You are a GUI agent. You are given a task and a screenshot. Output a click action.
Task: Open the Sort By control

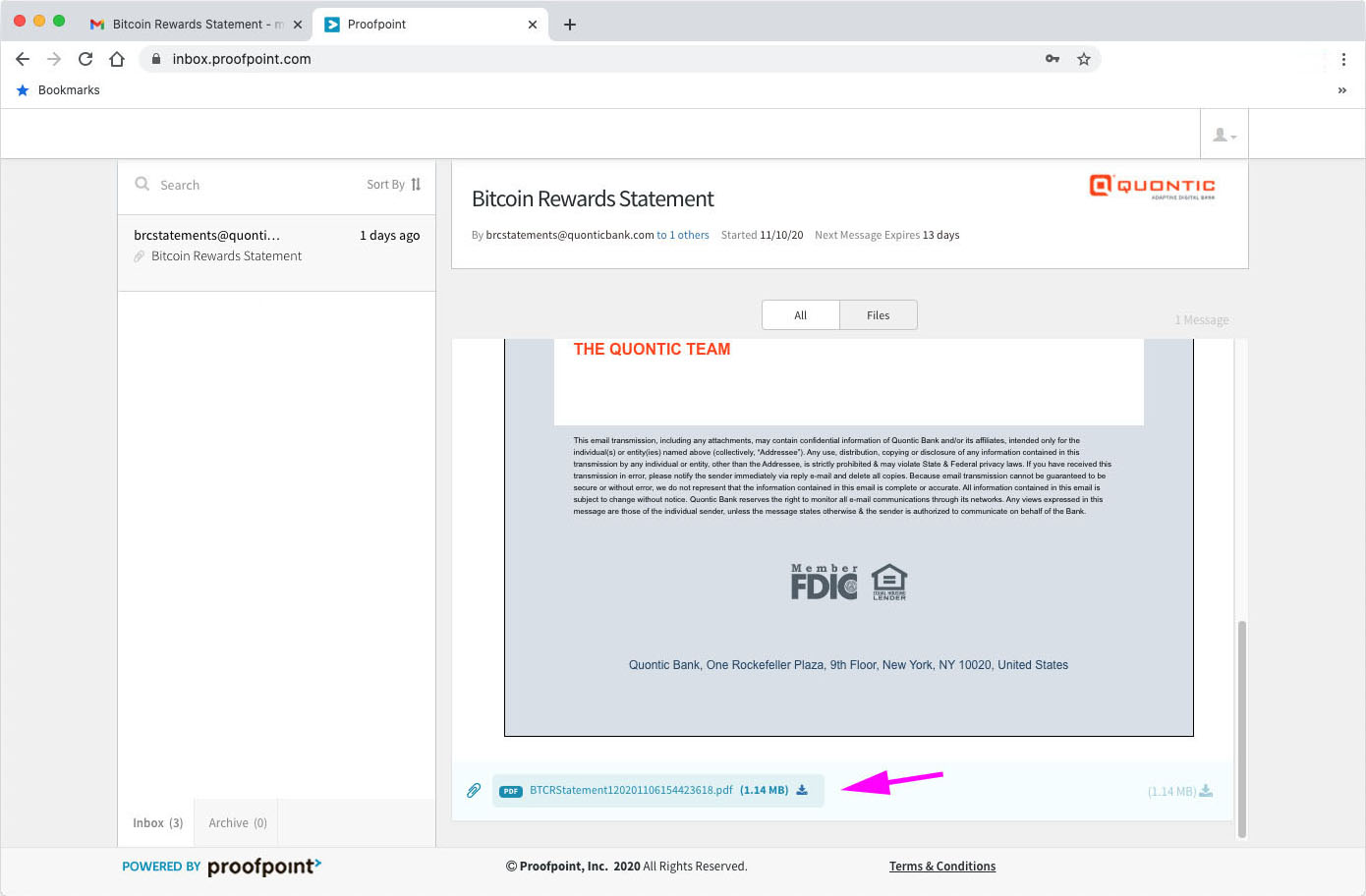pyautogui.click(x=394, y=184)
